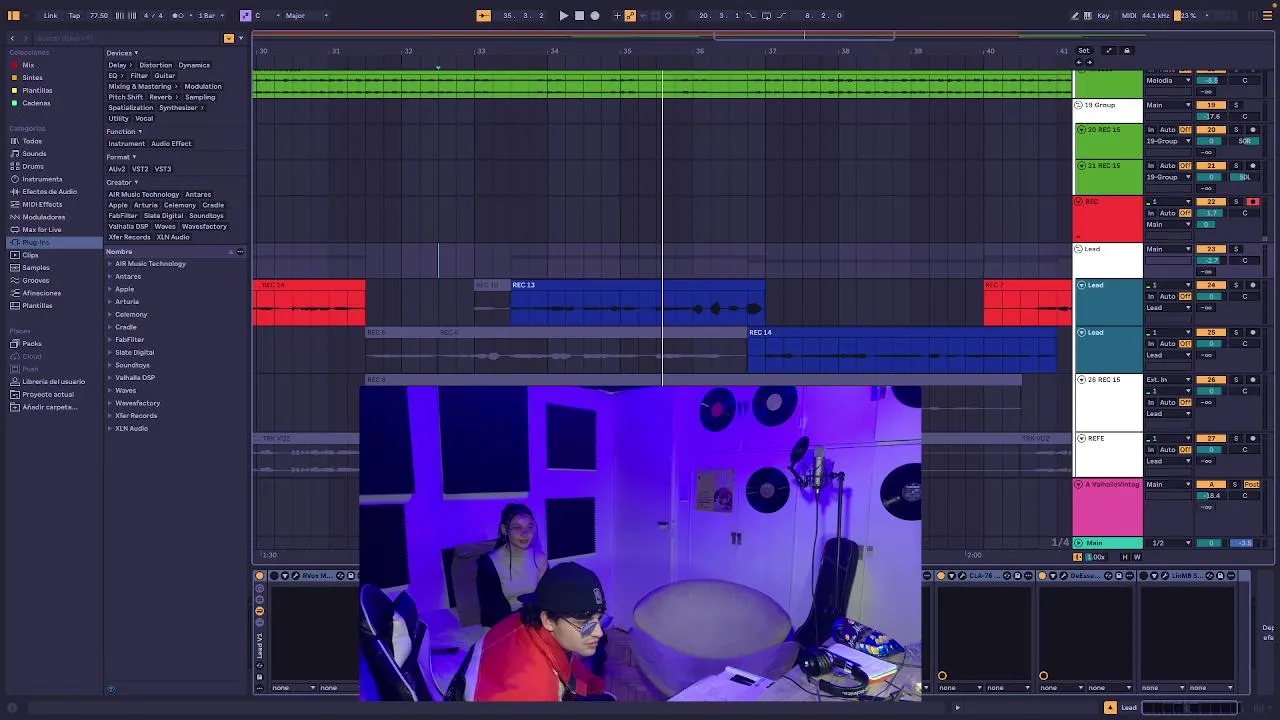
Task: Click the orange filter toggle icon in browser
Action: coord(228,38)
